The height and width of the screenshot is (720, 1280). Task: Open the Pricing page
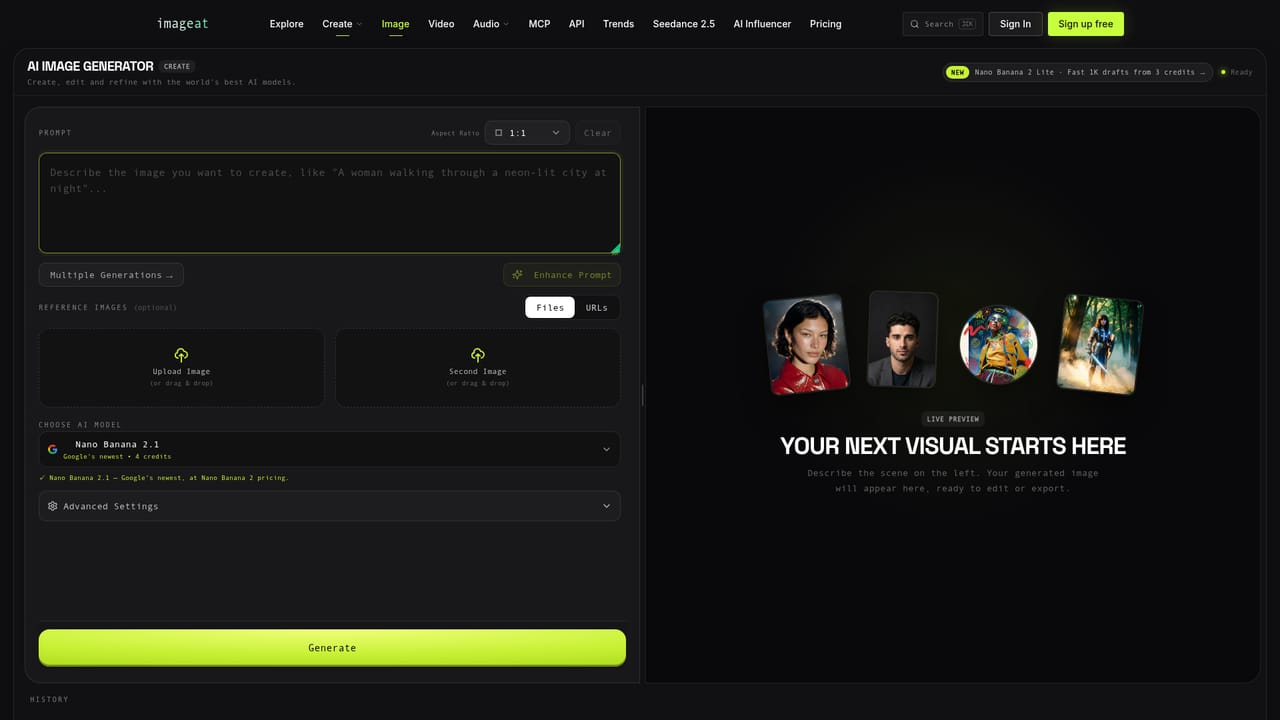tap(825, 24)
